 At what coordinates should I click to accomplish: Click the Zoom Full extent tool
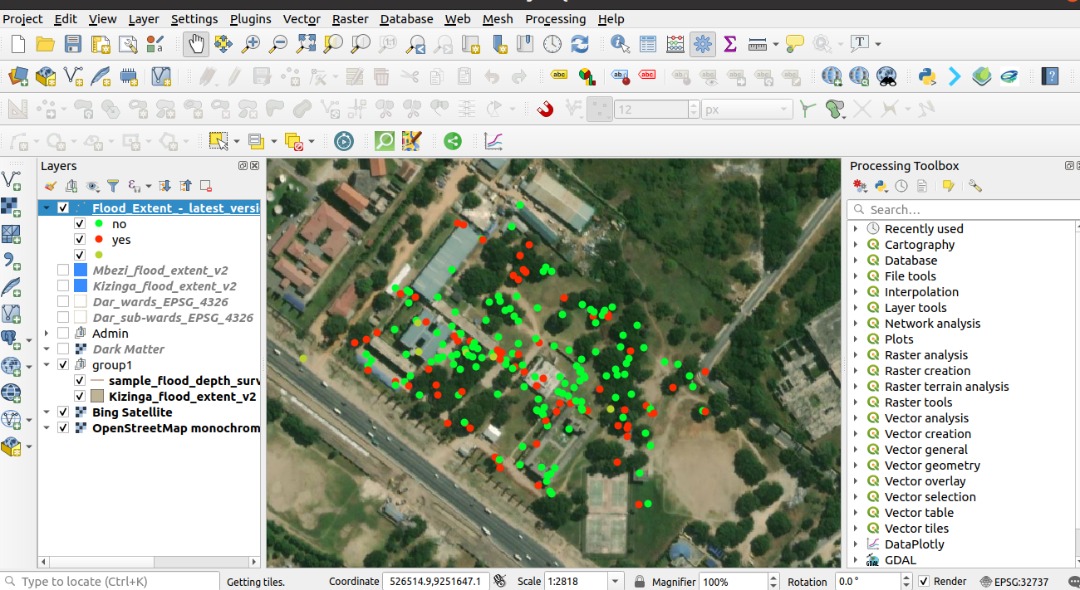306,44
